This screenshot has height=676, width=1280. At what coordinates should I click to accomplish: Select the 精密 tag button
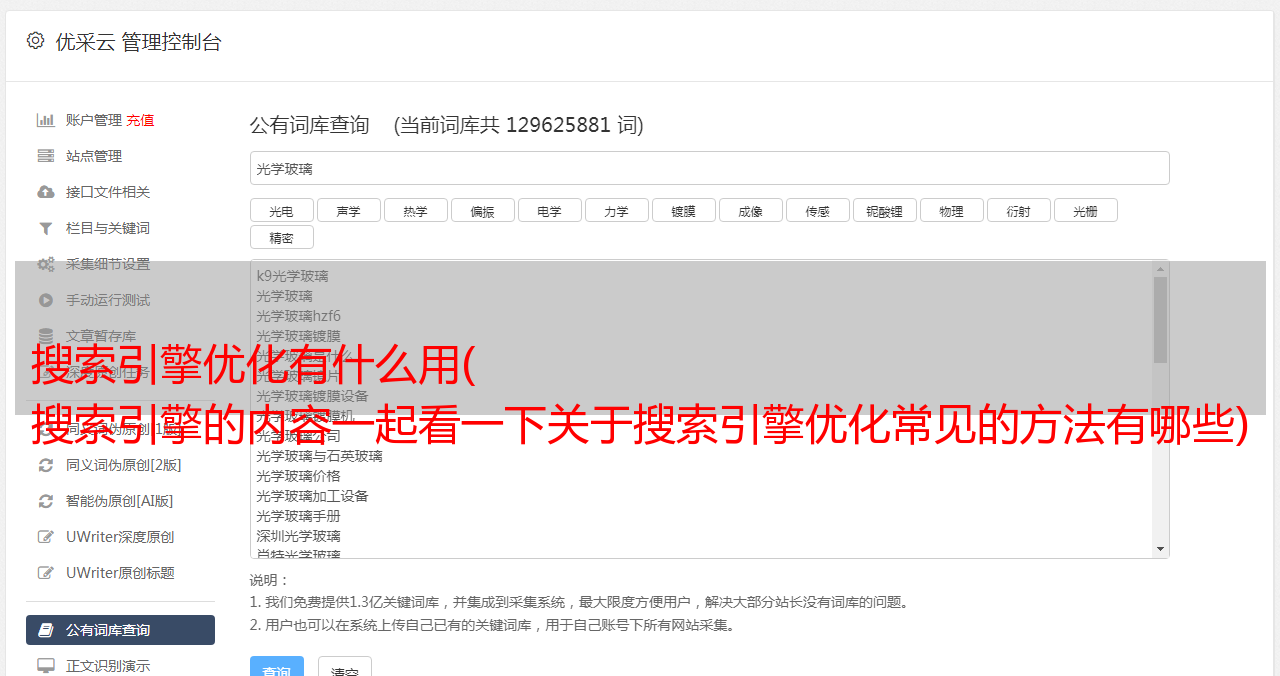281,238
